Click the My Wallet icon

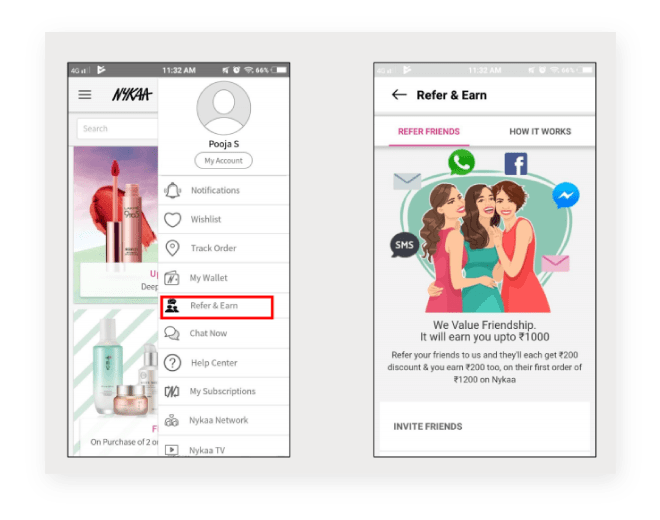coord(172,277)
